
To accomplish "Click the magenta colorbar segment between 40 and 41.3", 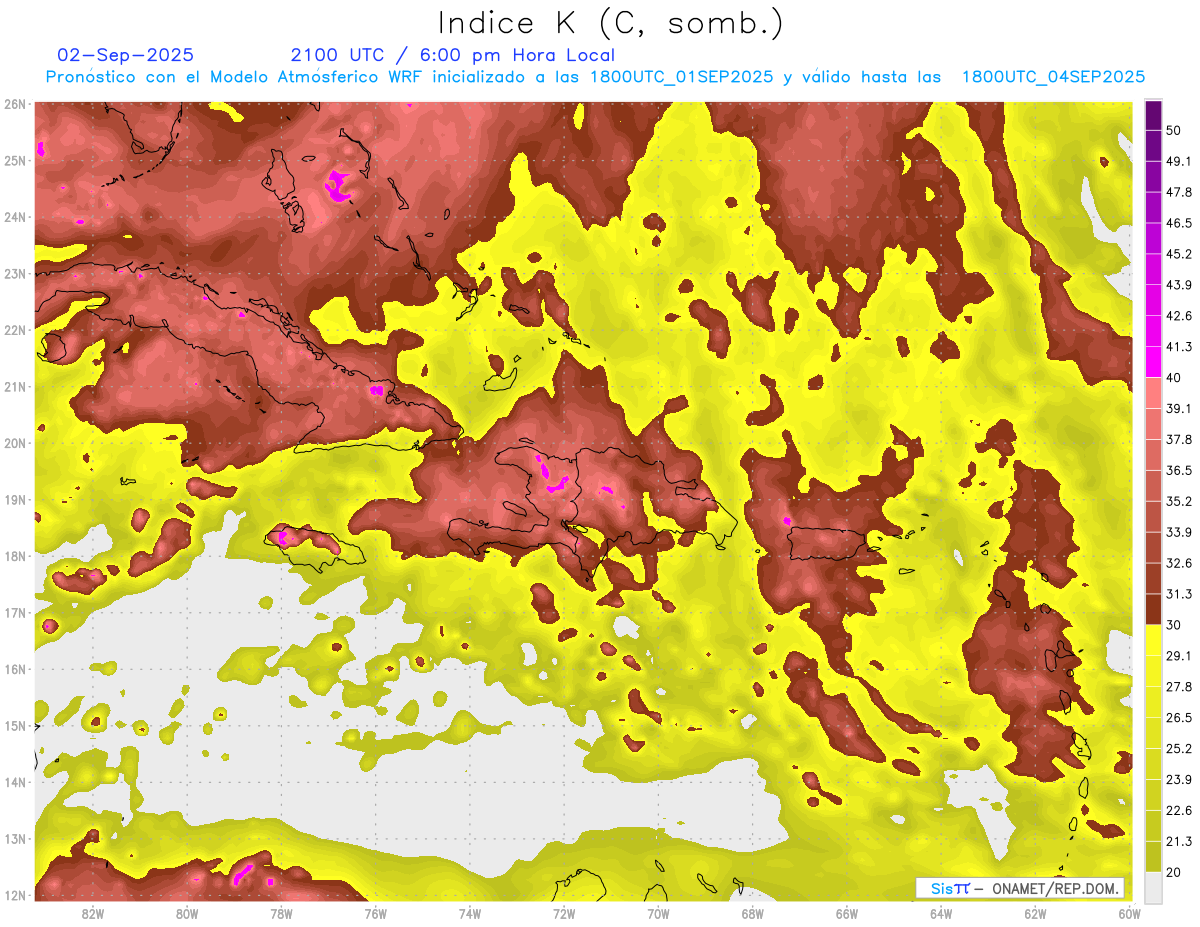I will coord(1153,362).
